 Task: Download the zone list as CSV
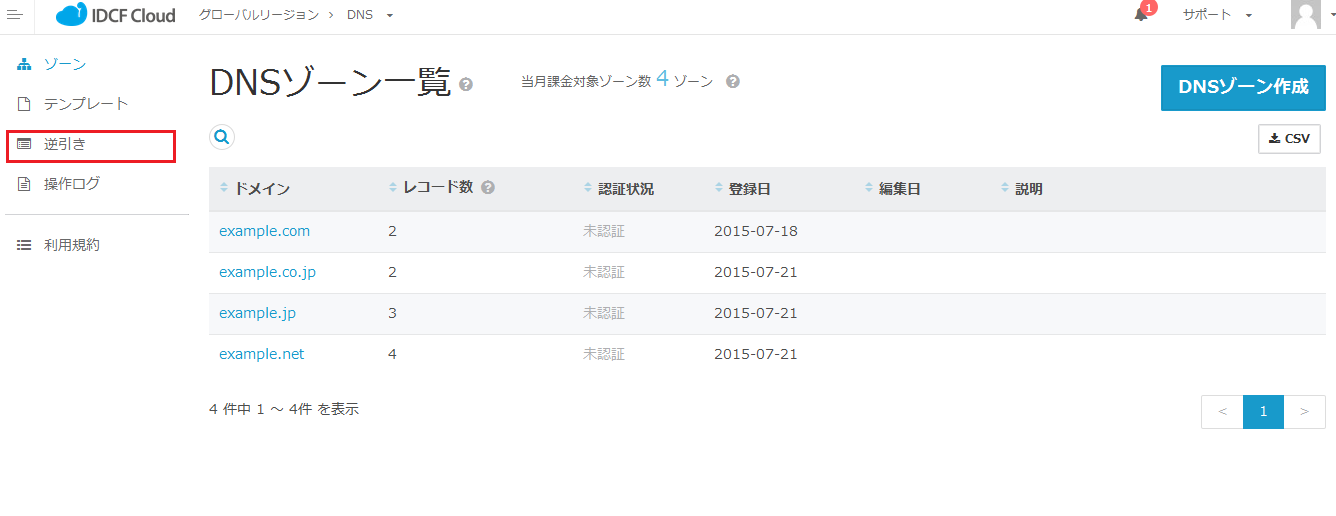coord(1289,139)
